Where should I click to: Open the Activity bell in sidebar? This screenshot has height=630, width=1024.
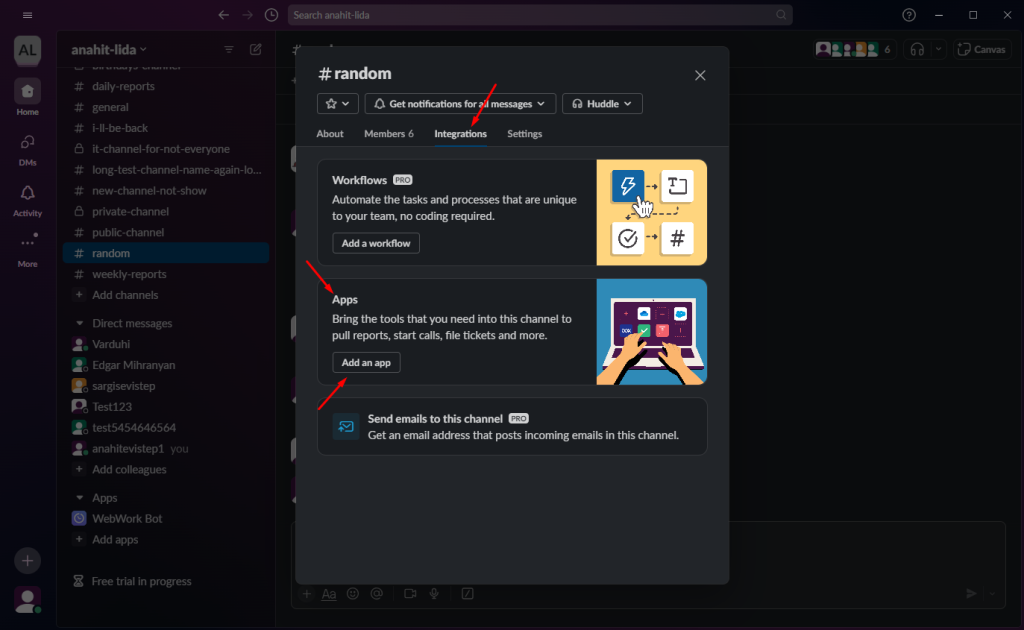point(27,200)
